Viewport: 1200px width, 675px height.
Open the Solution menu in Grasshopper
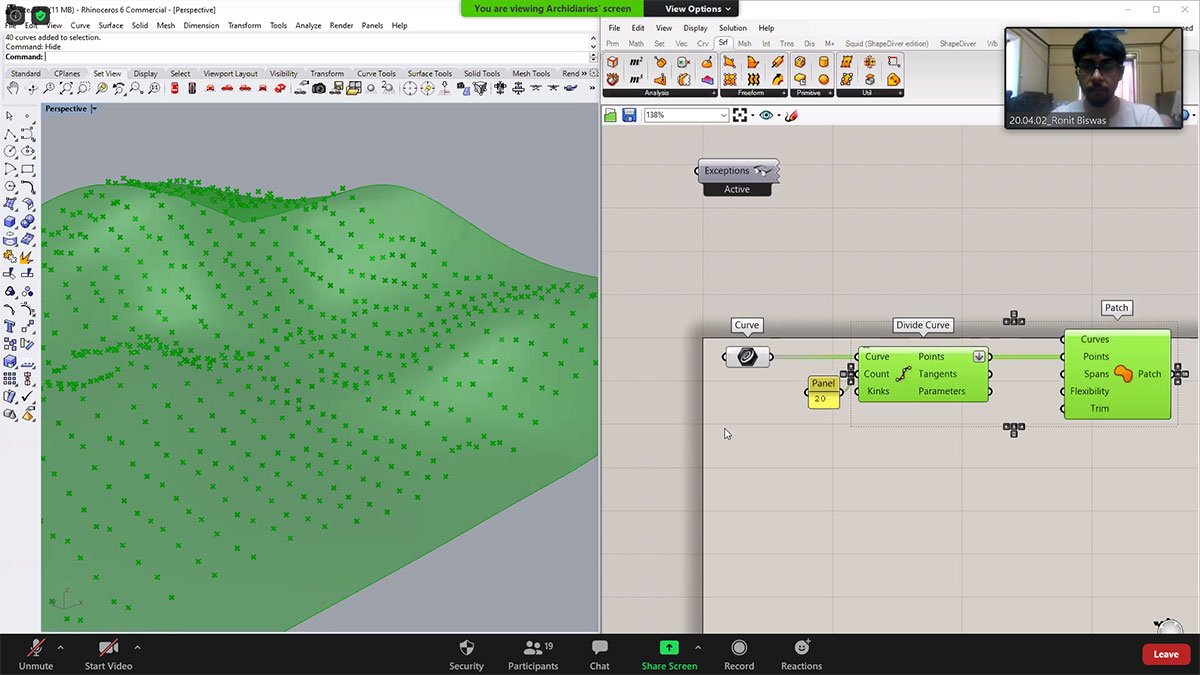click(x=732, y=28)
